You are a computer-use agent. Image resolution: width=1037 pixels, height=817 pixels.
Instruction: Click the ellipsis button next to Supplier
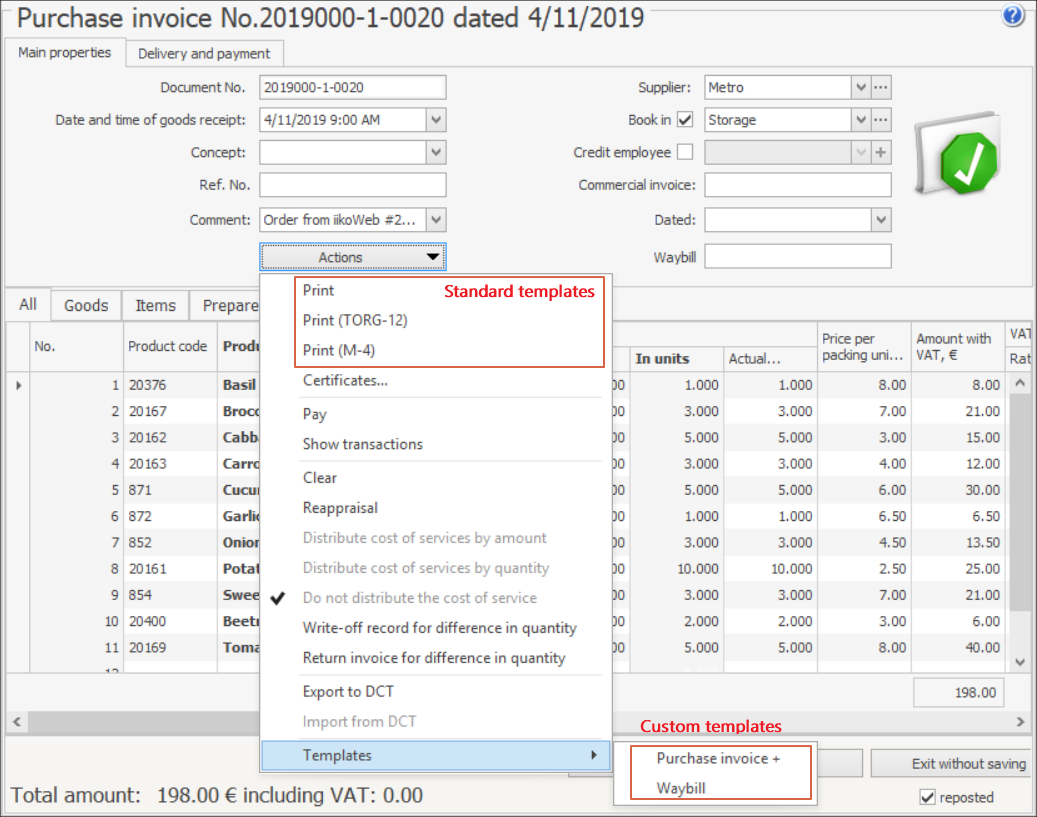[881, 88]
